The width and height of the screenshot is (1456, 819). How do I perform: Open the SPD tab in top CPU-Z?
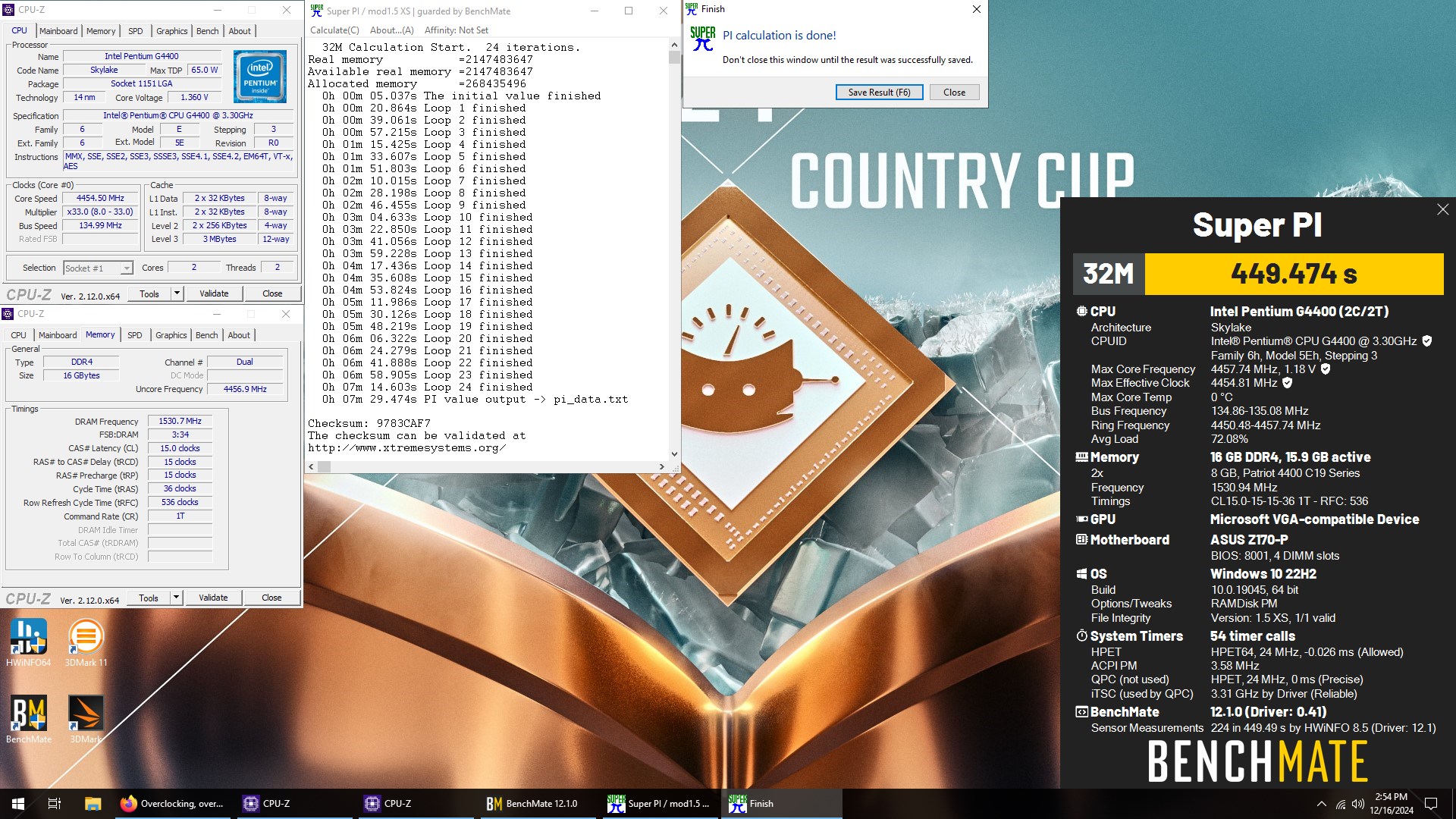[135, 31]
